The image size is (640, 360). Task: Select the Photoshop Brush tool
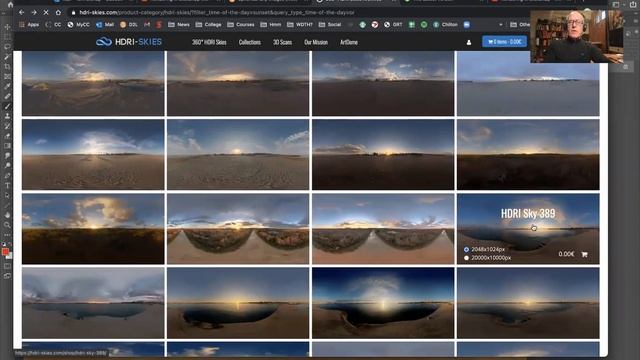(x=7, y=106)
